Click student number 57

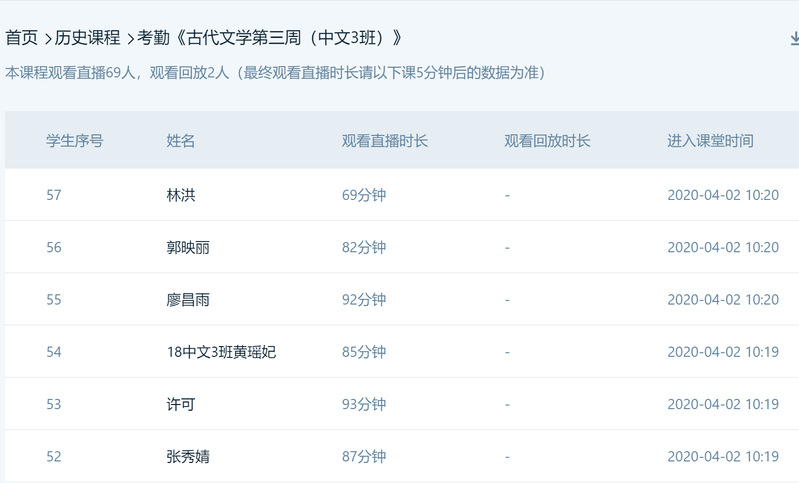(54, 195)
